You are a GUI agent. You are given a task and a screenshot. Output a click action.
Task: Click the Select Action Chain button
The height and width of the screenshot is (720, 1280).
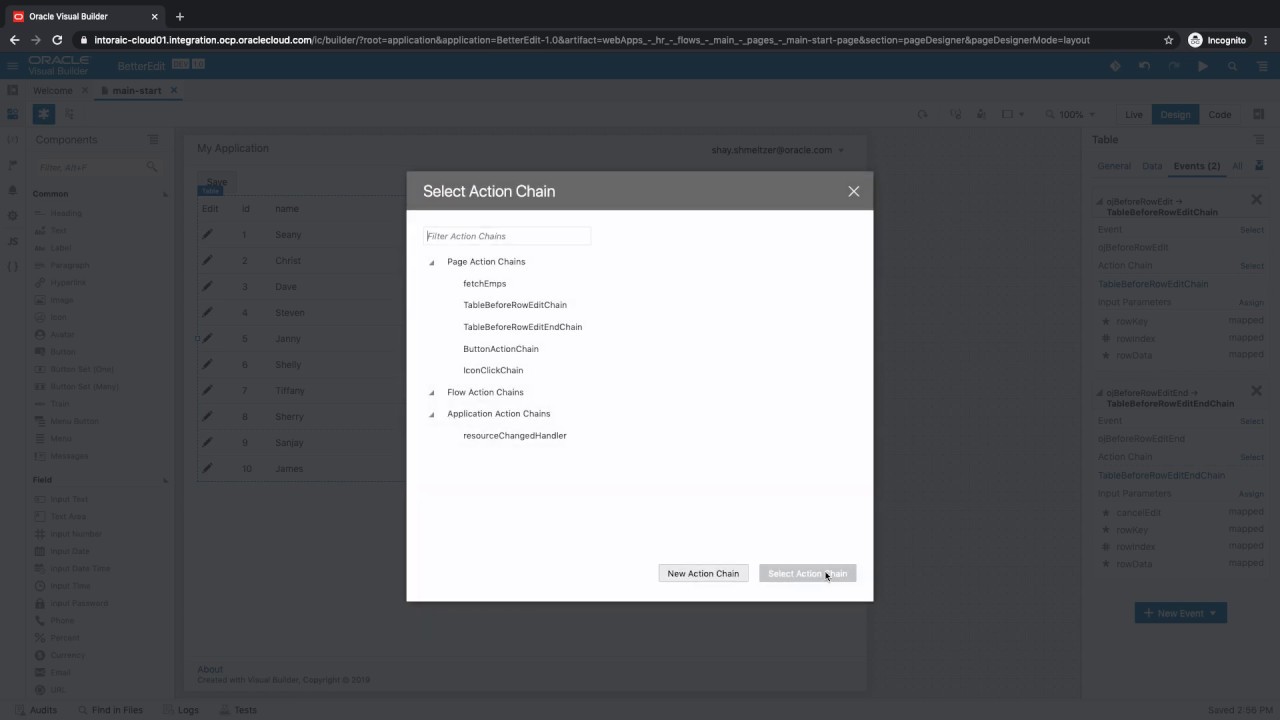coord(807,573)
